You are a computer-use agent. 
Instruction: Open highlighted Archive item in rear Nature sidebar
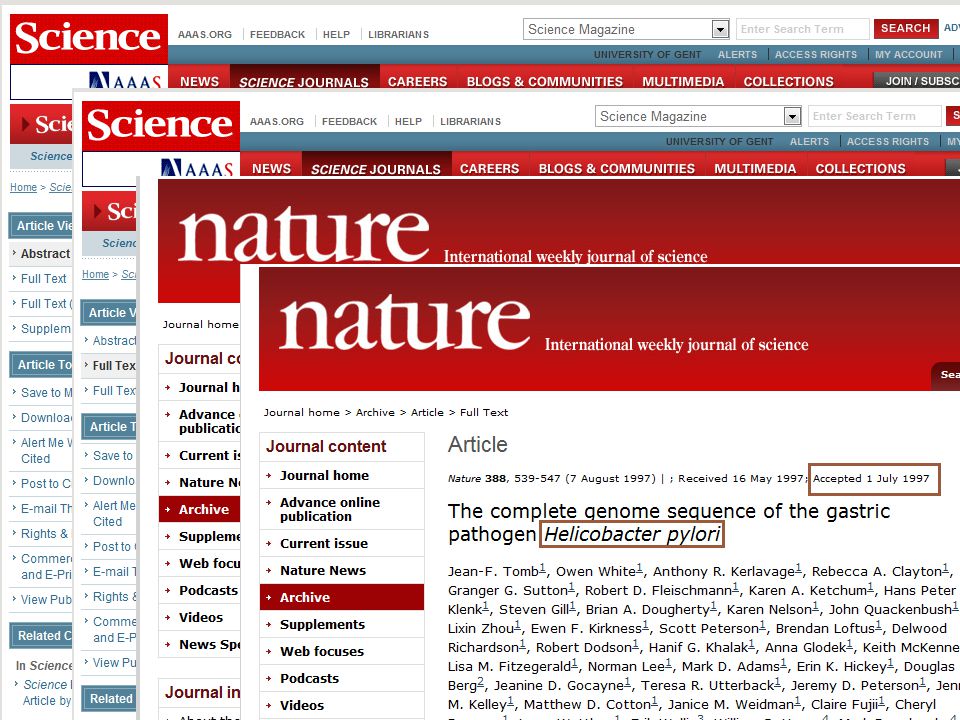coord(200,509)
